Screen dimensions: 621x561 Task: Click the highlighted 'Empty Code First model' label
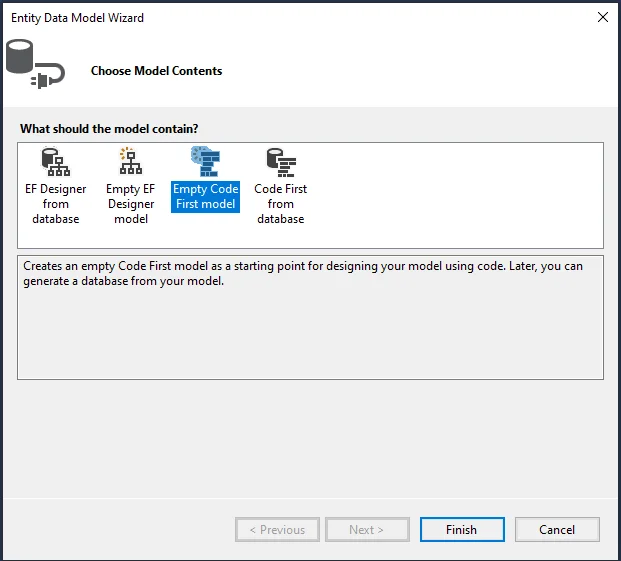tap(205, 196)
